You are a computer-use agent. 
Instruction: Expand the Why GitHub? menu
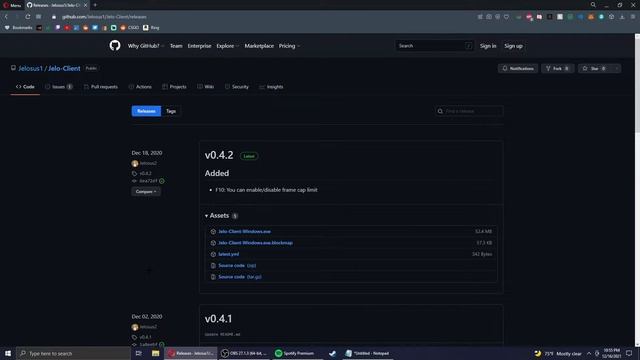(146, 46)
